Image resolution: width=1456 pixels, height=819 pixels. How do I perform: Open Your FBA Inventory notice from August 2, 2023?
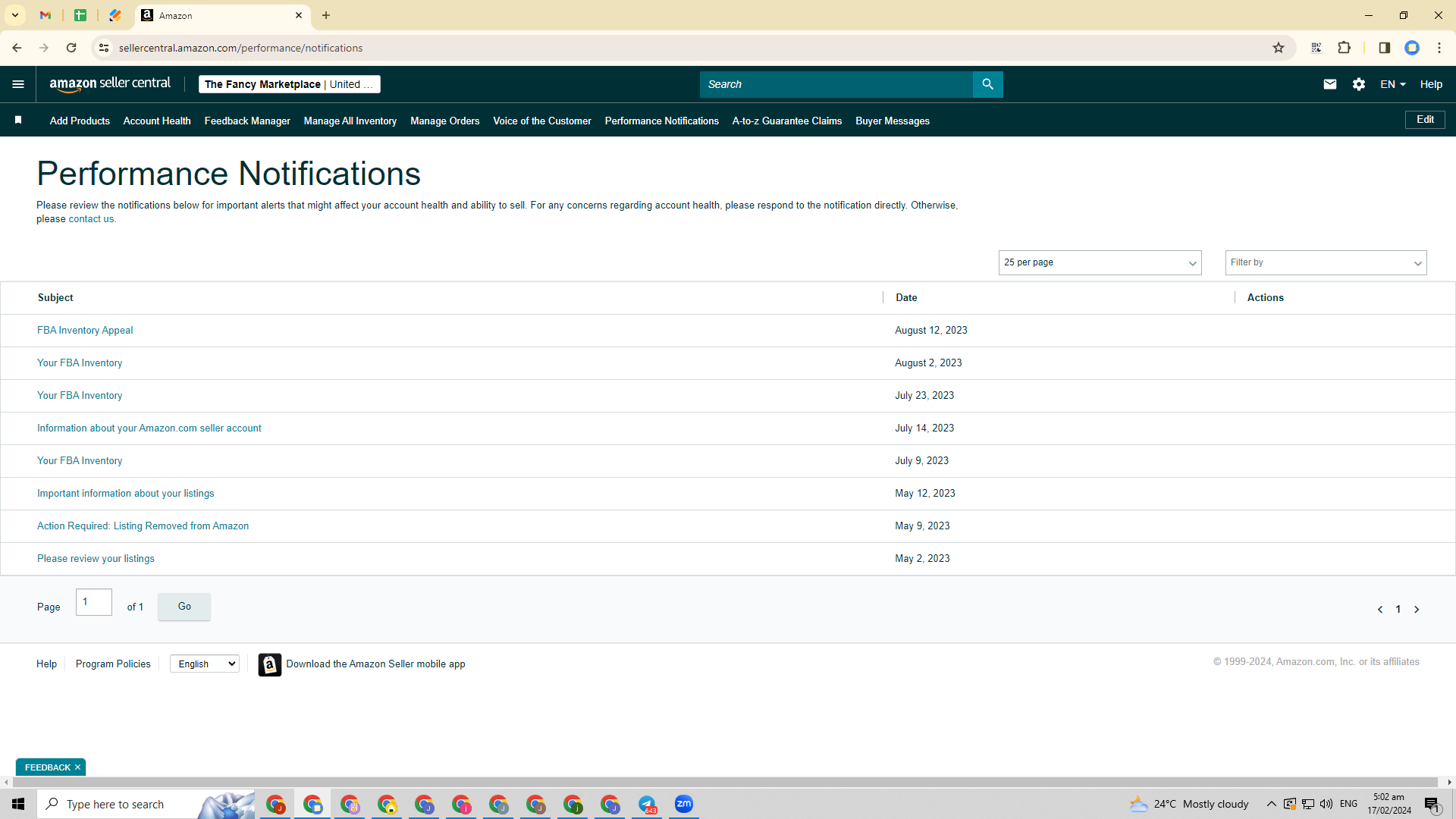tap(80, 363)
